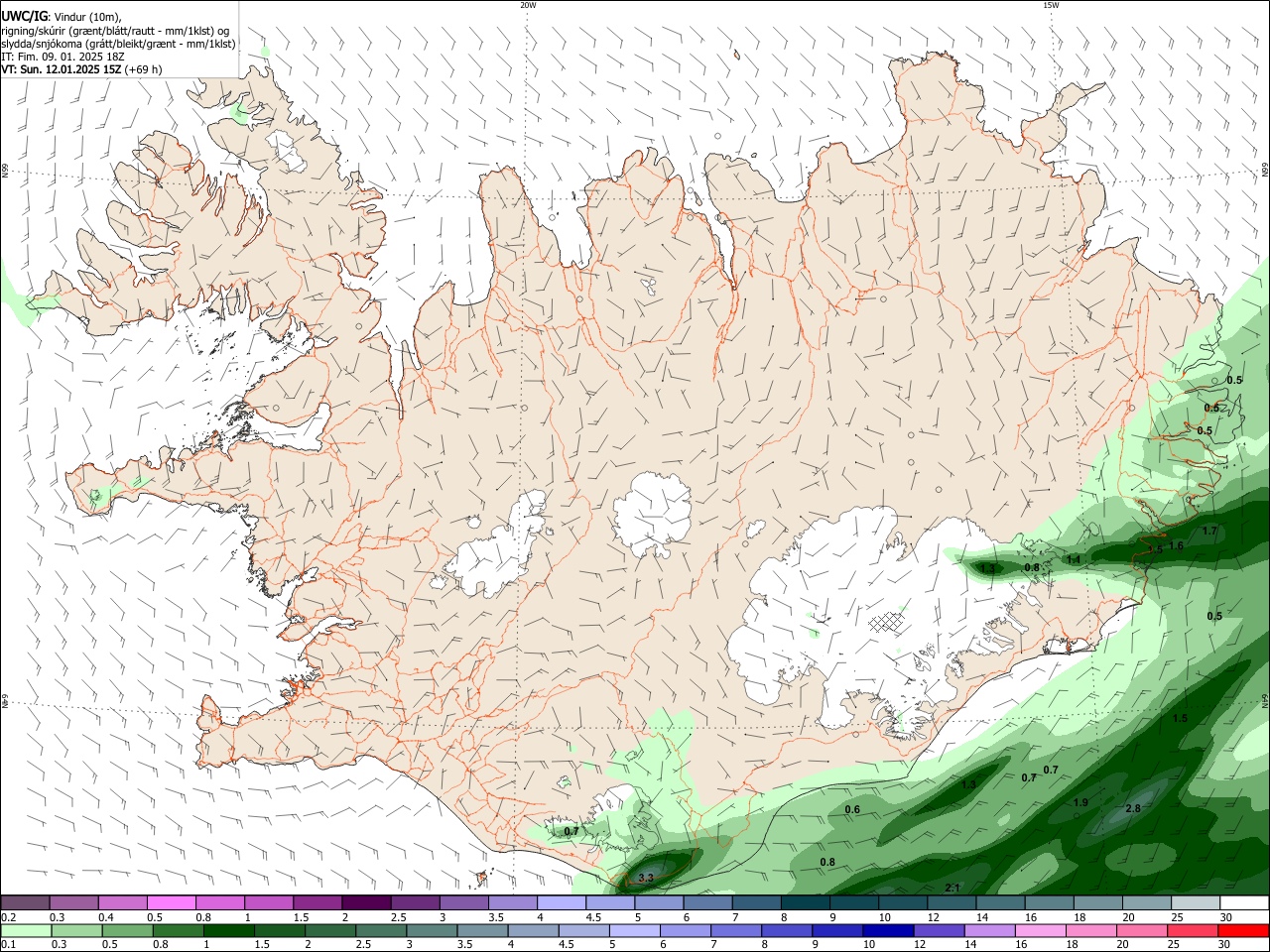
Task: Select the 2.8 precipitation value offshore southeast
Action: click(1133, 808)
